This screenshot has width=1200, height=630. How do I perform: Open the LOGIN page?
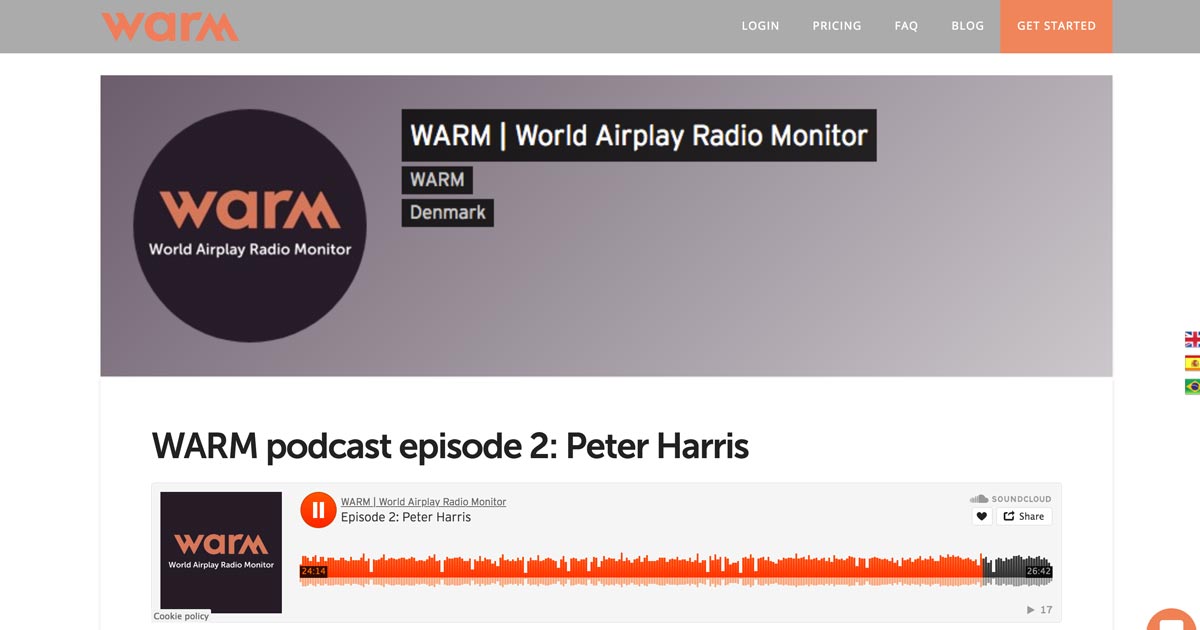[760, 26]
